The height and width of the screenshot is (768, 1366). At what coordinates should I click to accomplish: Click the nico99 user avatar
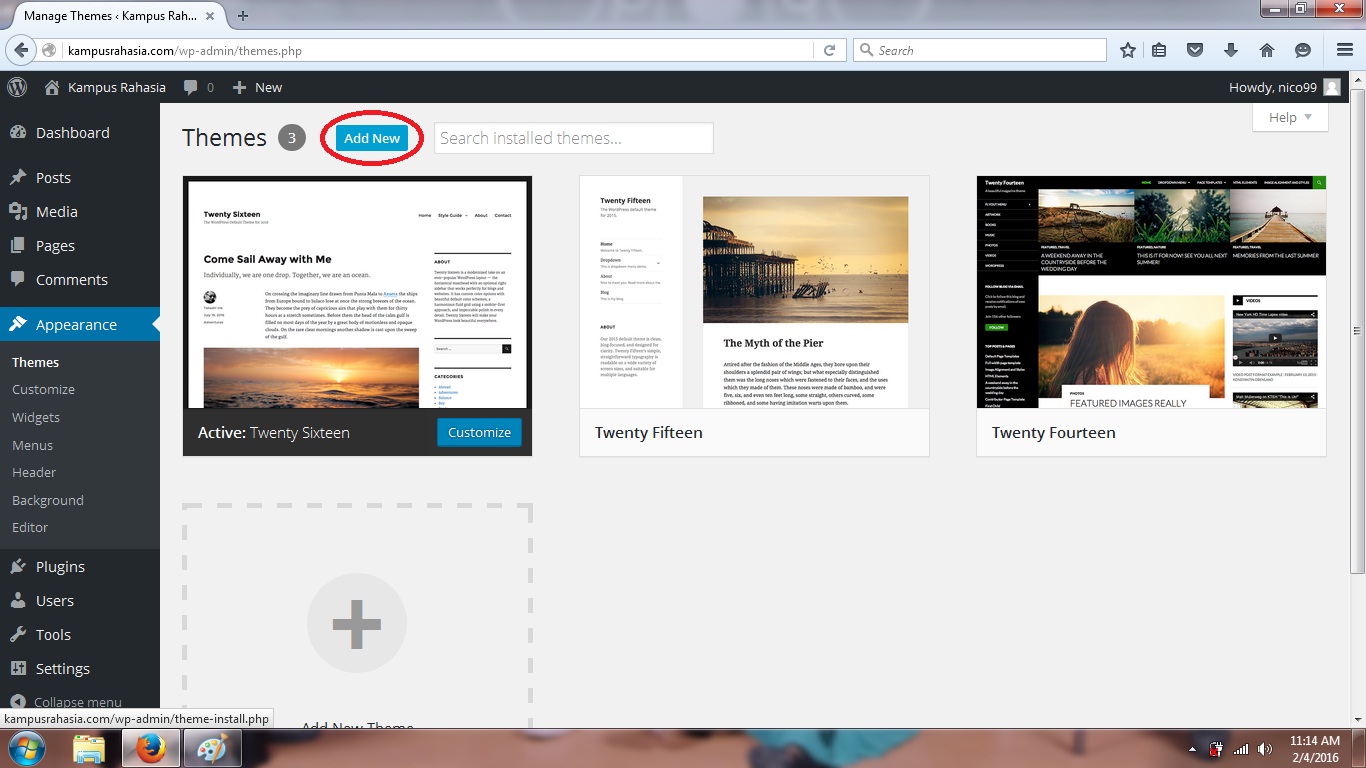tap(1331, 87)
